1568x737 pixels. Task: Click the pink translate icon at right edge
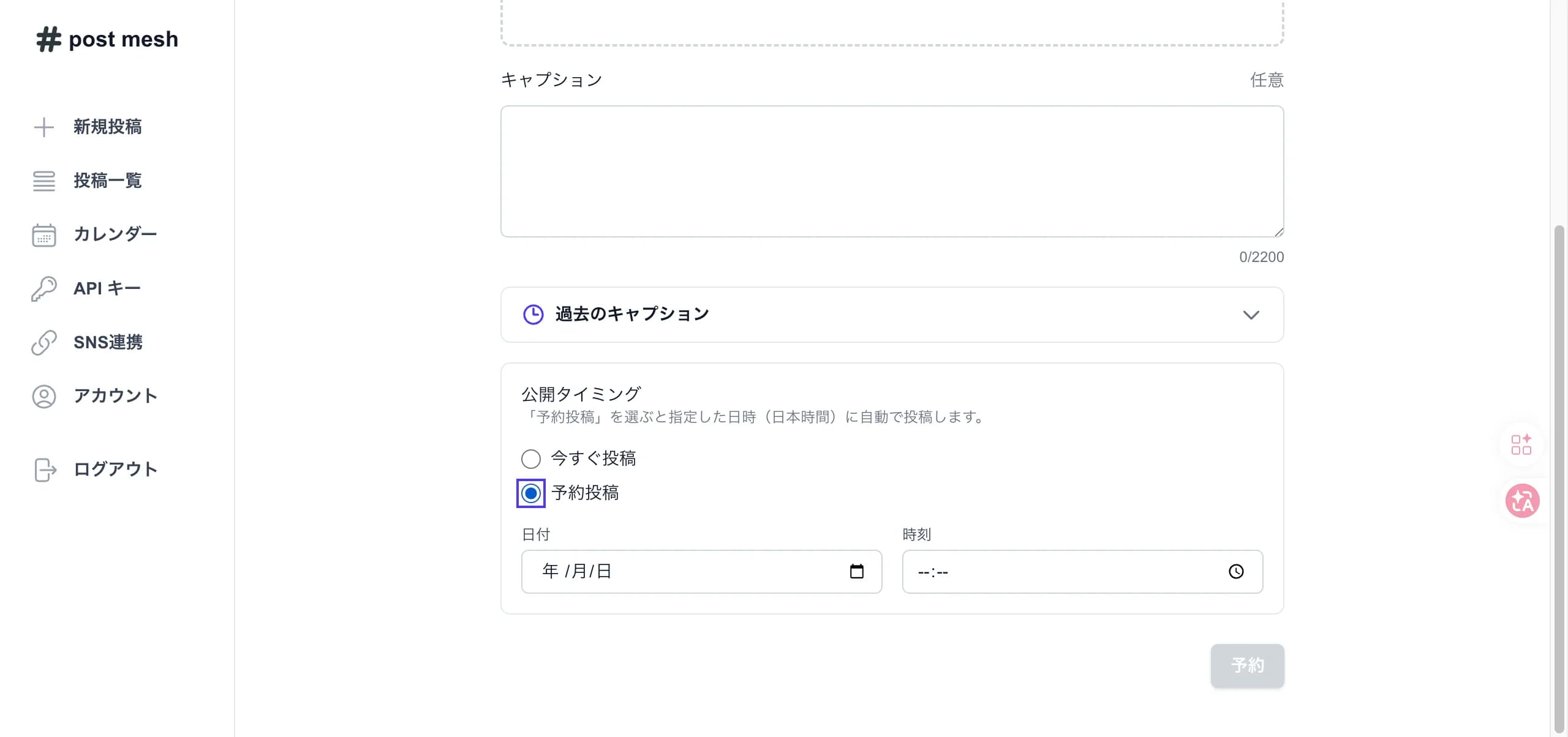click(1523, 501)
